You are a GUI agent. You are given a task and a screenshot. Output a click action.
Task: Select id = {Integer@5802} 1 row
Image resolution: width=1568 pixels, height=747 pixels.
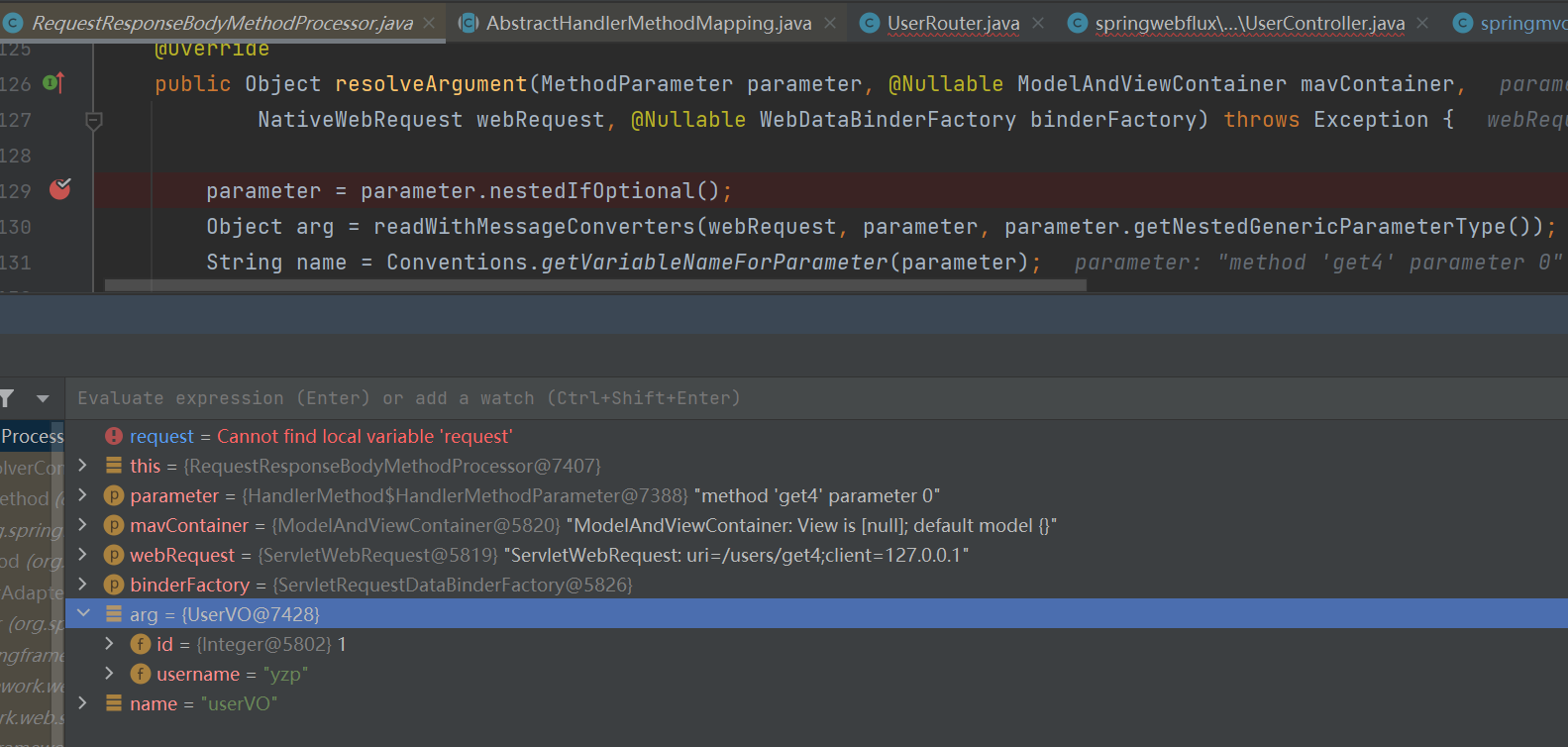pyautogui.click(x=816, y=644)
